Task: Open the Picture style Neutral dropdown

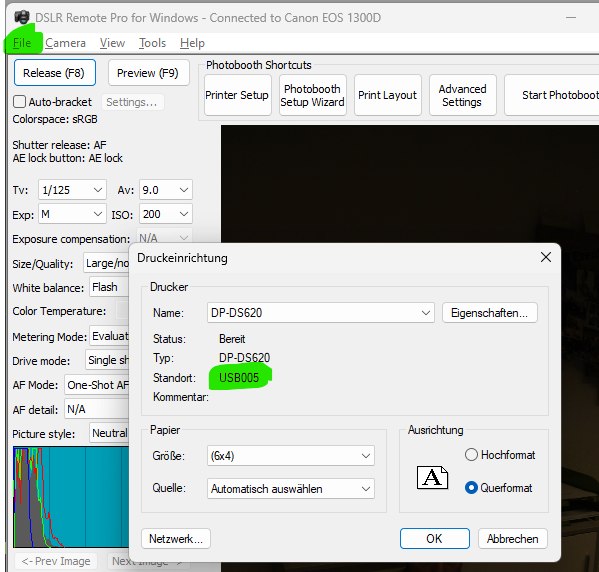Action: point(109,433)
